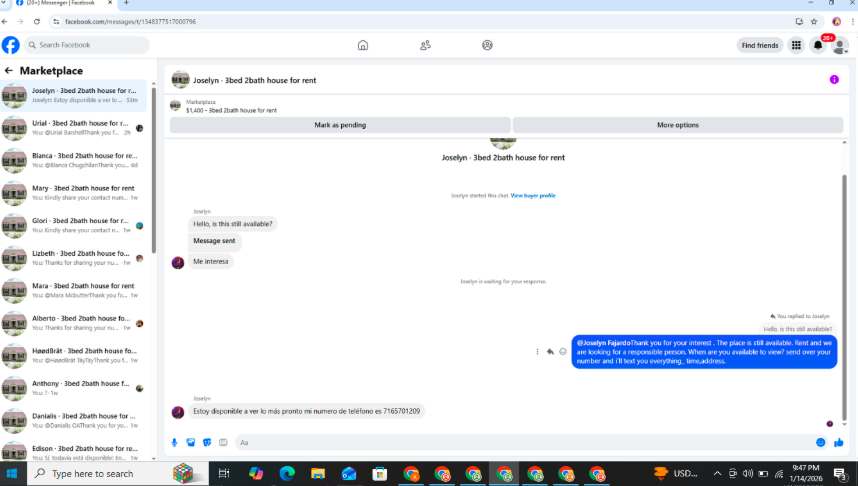
Task: Open the notifications bell icon
Action: click(x=818, y=45)
